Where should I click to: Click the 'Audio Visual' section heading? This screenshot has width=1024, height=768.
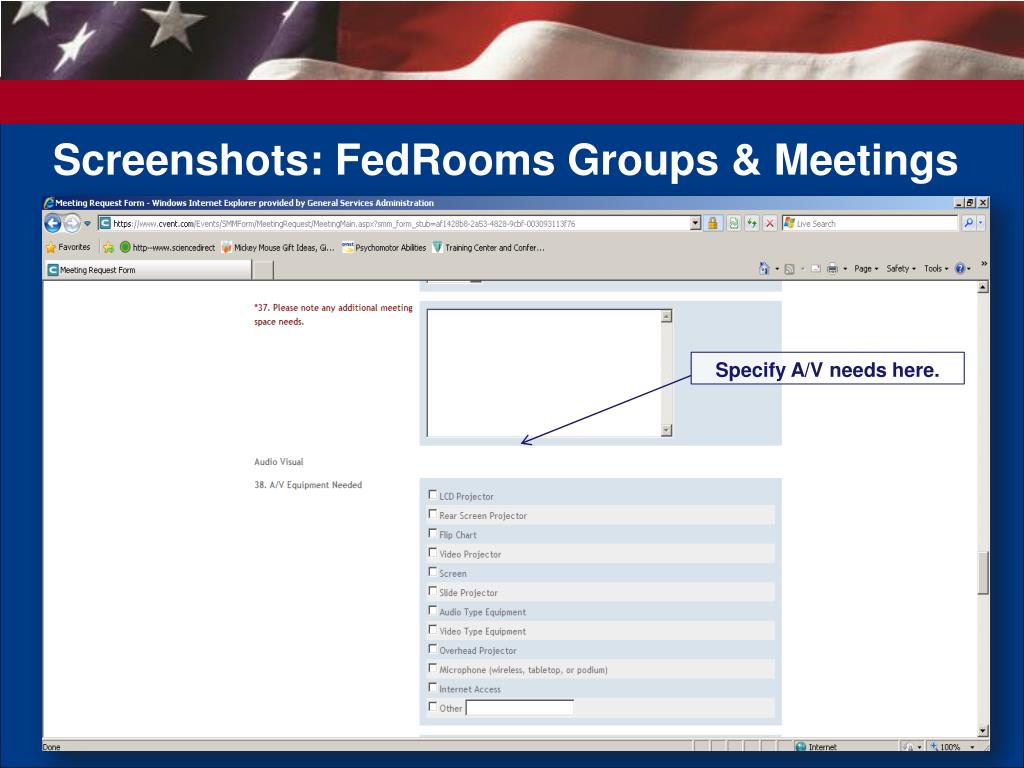(279, 462)
